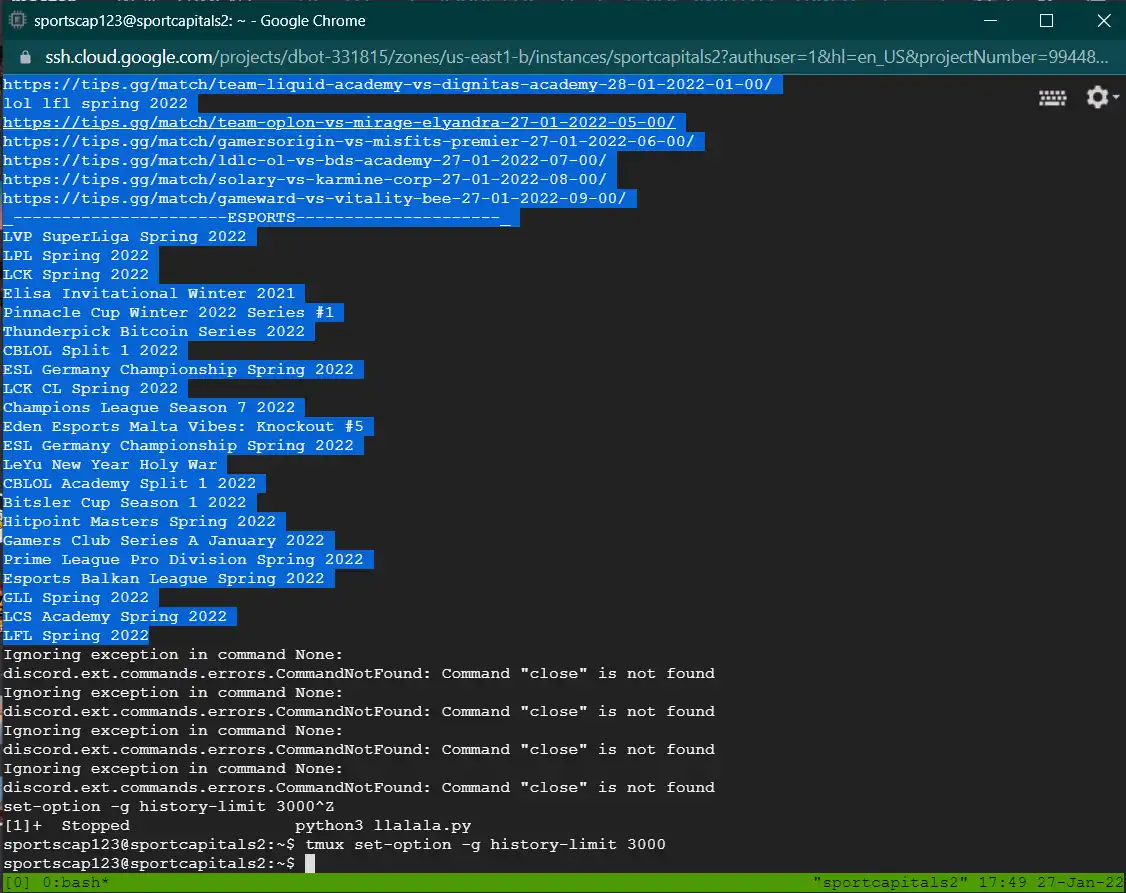Click the tmux status bar date 27-Jan-22
The width and height of the screenshot is (1126, 893).
click(x=1080, y=882)
